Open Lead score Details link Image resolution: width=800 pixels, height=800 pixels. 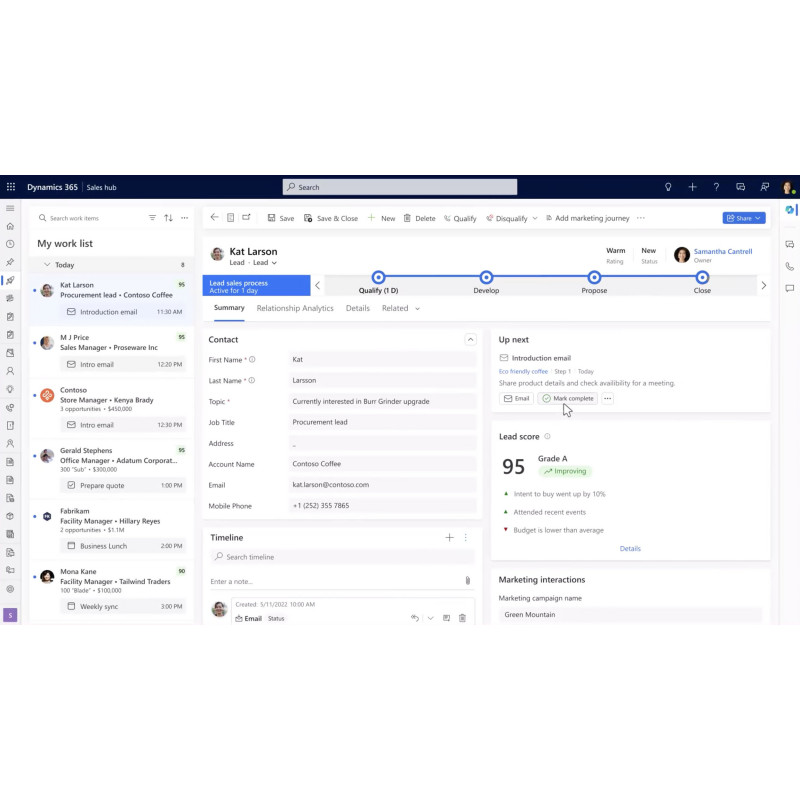pyautogui.click(x=630, y=548)
